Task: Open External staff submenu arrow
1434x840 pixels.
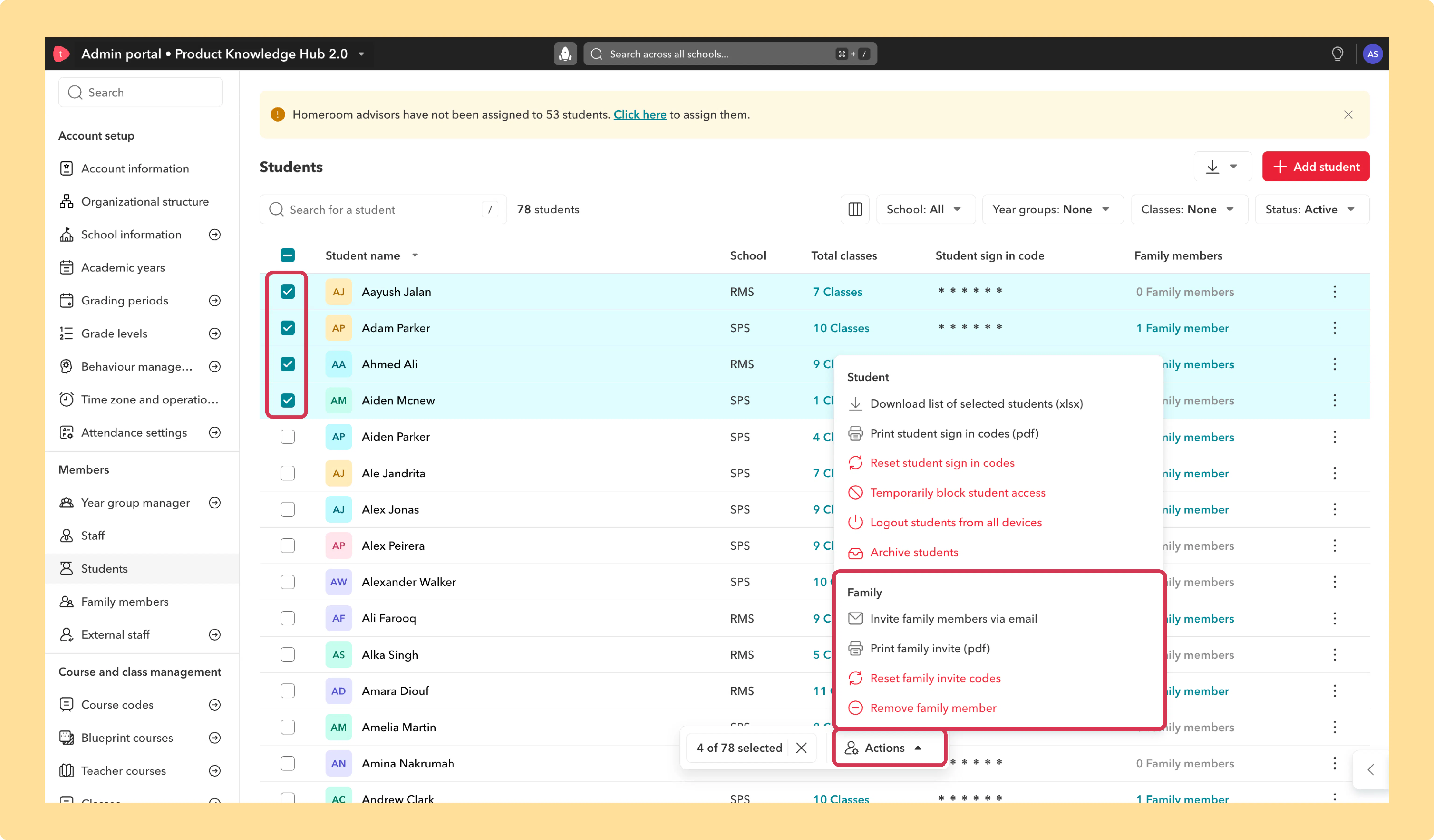Action: click(214, 635)
